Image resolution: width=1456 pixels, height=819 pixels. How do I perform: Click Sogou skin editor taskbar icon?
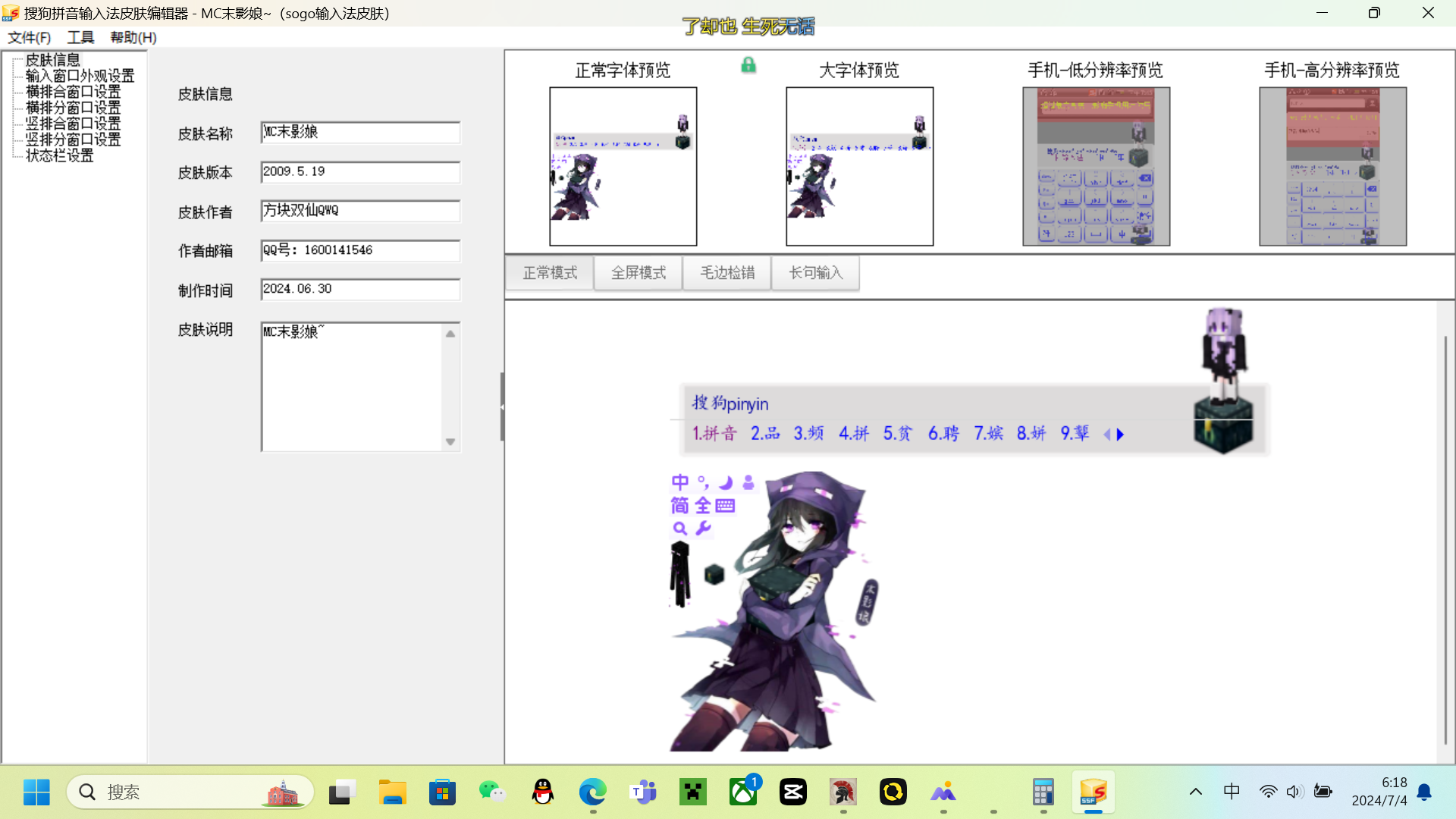(x=1093, y=792)
